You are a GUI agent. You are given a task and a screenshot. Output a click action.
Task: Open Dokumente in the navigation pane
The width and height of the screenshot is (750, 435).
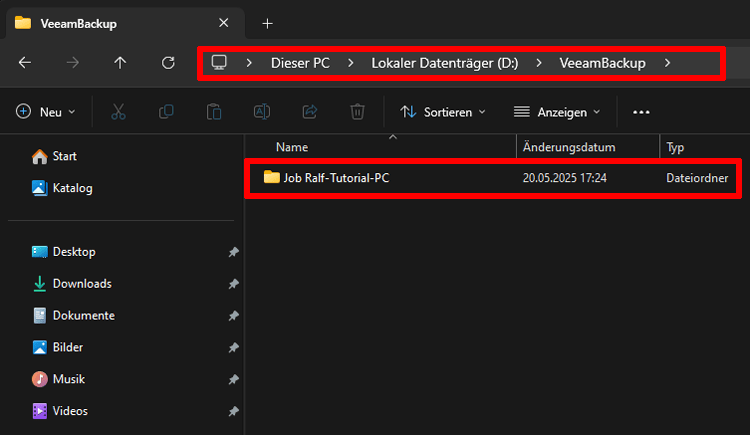[x=74, y=315]
